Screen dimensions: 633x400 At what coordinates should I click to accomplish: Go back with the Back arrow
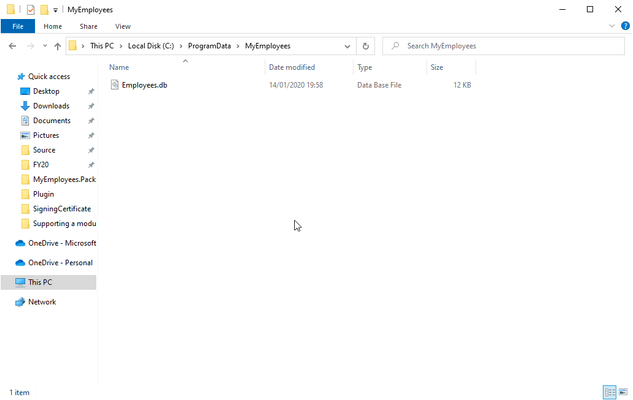[x=13, y=46]
